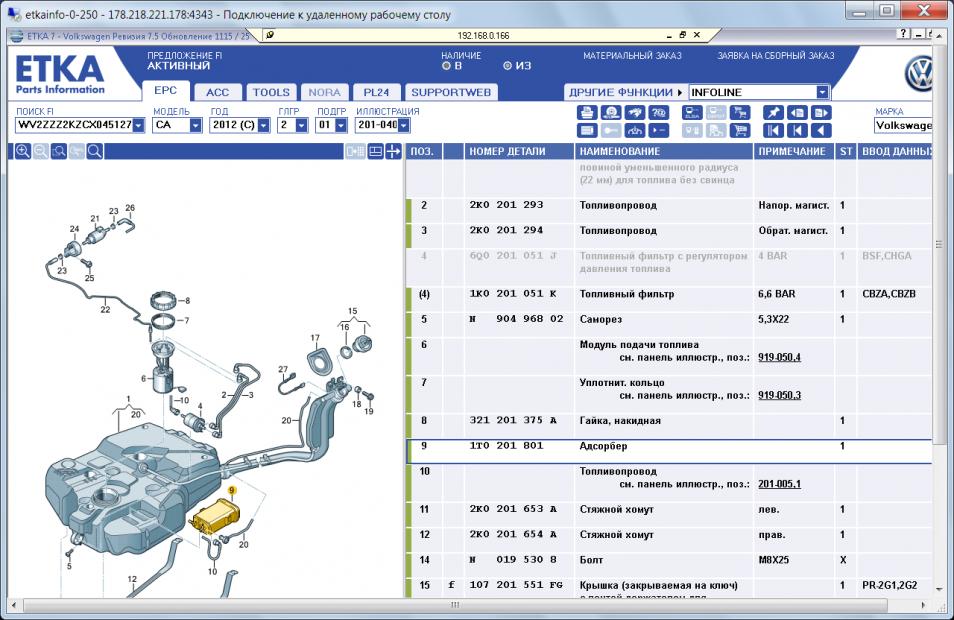Screen dimensions: 954x620
Task: Click МАТЕРИАЛЬНЫЙ ЗАКАЗ in the header
Action: 632,55
